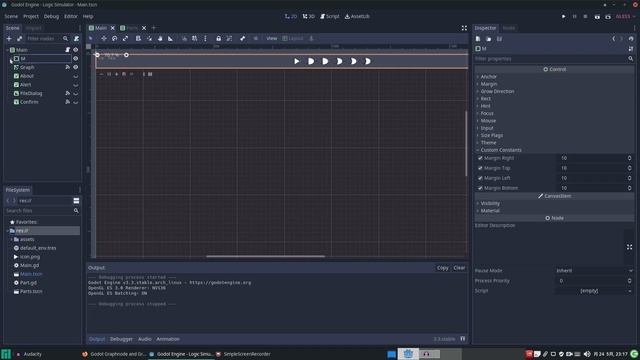
Task: Copy the Output log
Action: (443, 268)
